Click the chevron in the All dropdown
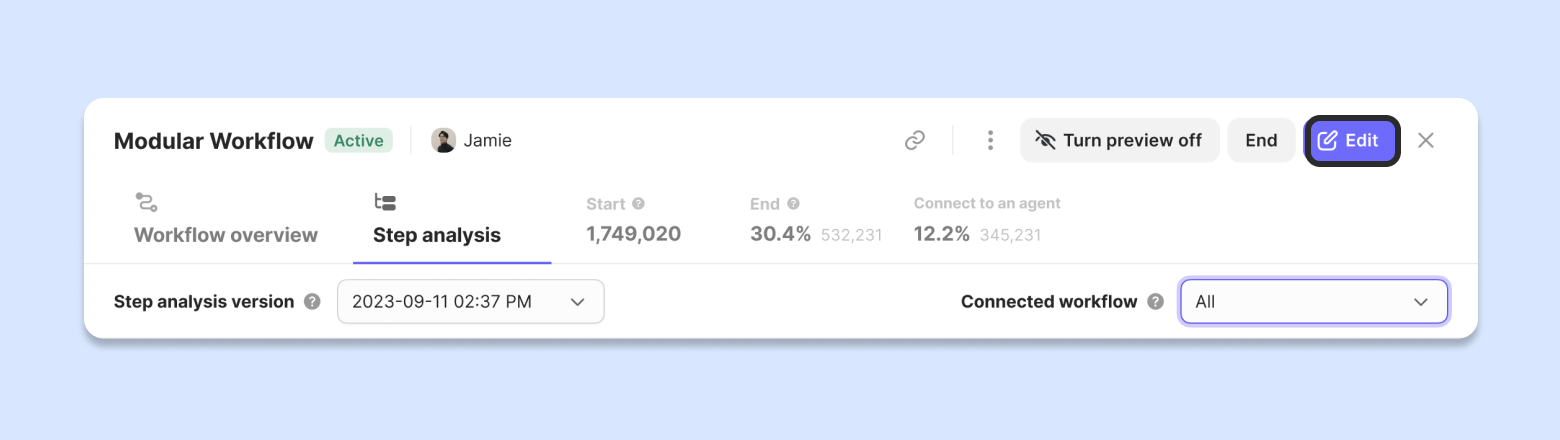Screen dimensions: 1560x440 pos(1421,302)
